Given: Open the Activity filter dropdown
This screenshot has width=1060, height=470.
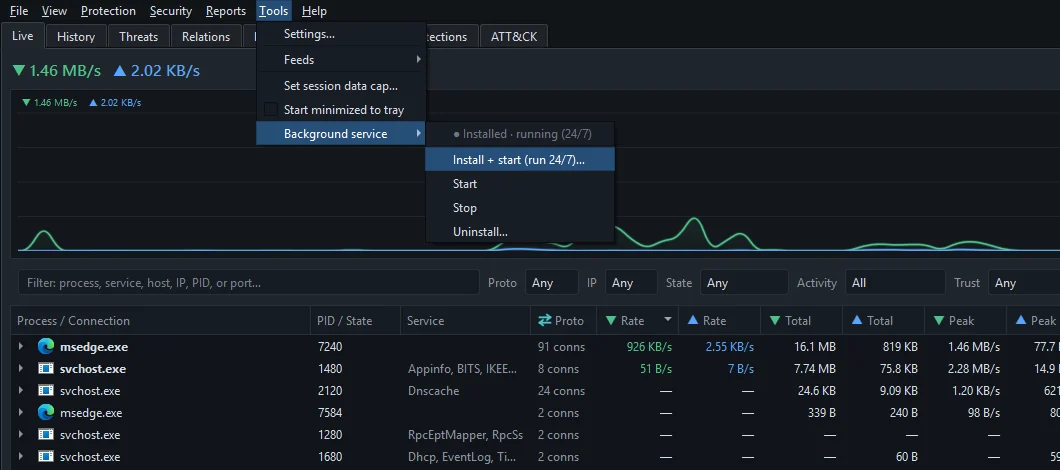Looking at the screenshot, I should [x=895, y=283].
